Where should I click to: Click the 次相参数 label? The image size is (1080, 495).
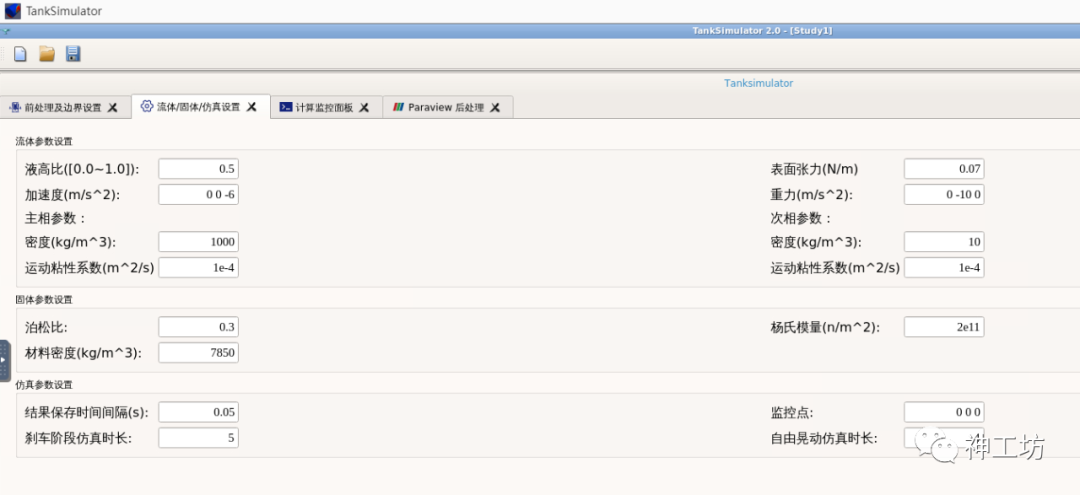(800, 218)
